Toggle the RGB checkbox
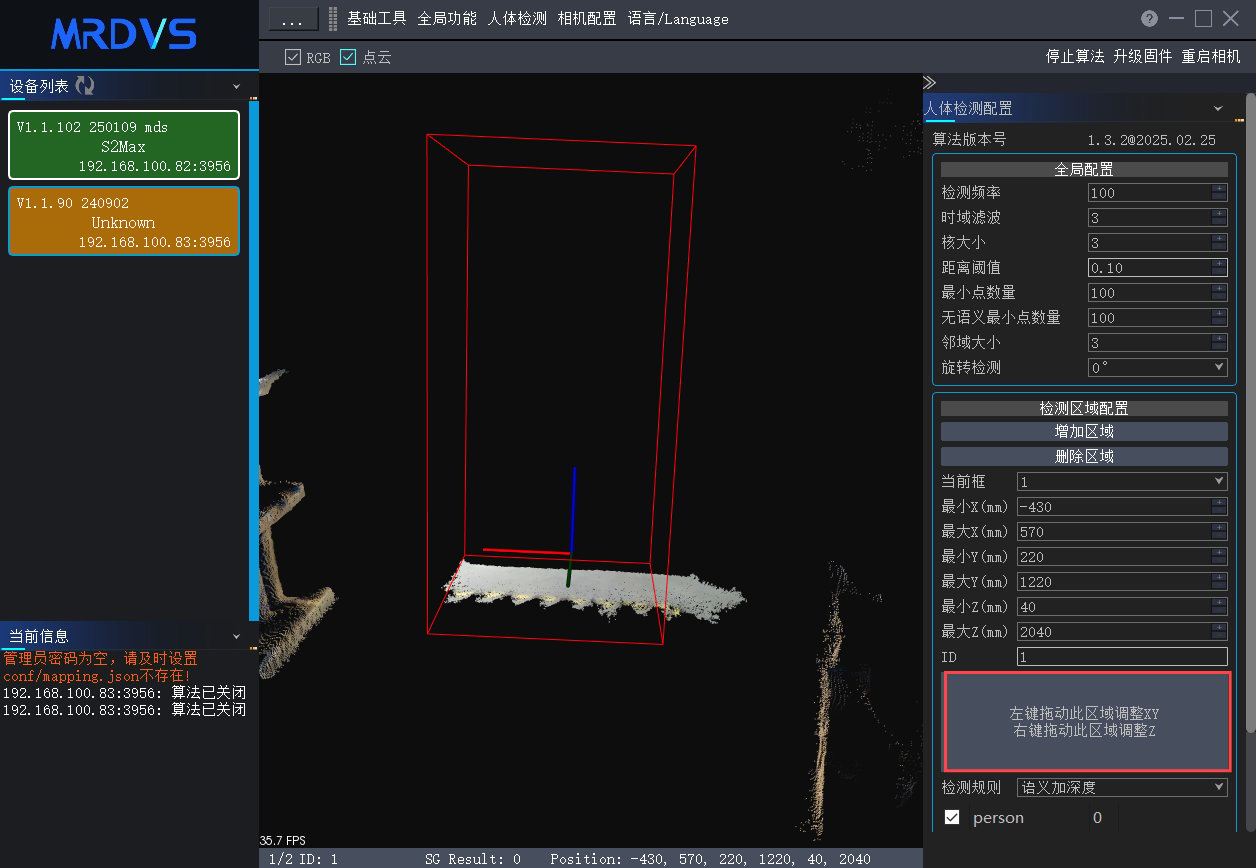The width and height of the screenshot is (1256, 868). [293, 58]
